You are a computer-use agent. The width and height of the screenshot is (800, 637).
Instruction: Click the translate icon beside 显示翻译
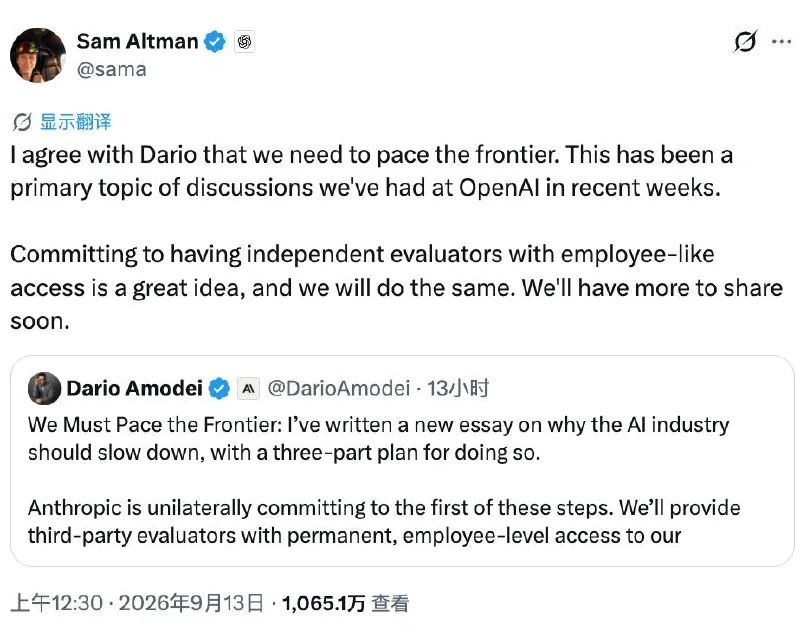pyautogui.click(x=22, y=122)
